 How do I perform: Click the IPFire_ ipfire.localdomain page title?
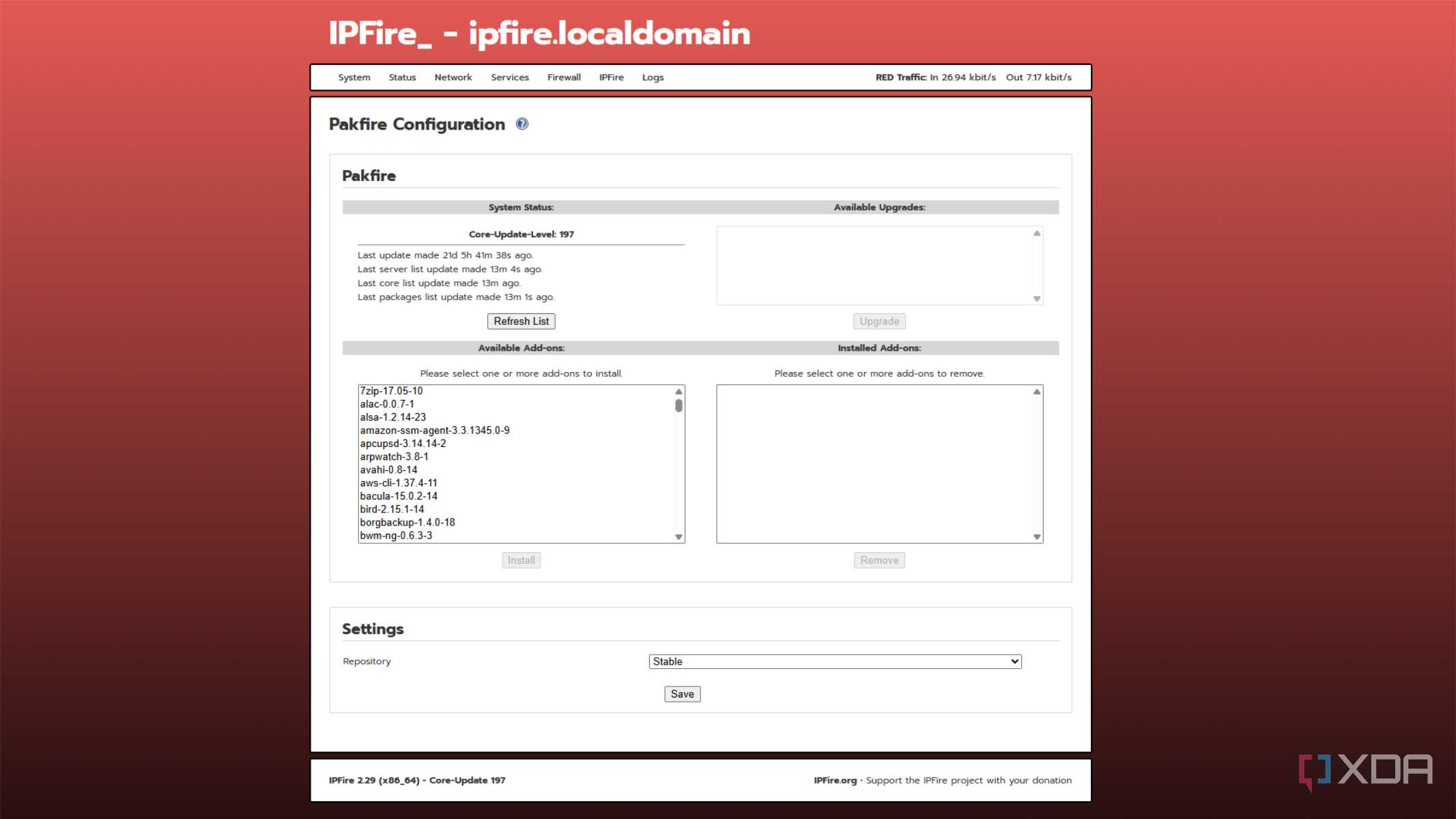(539, 33)
